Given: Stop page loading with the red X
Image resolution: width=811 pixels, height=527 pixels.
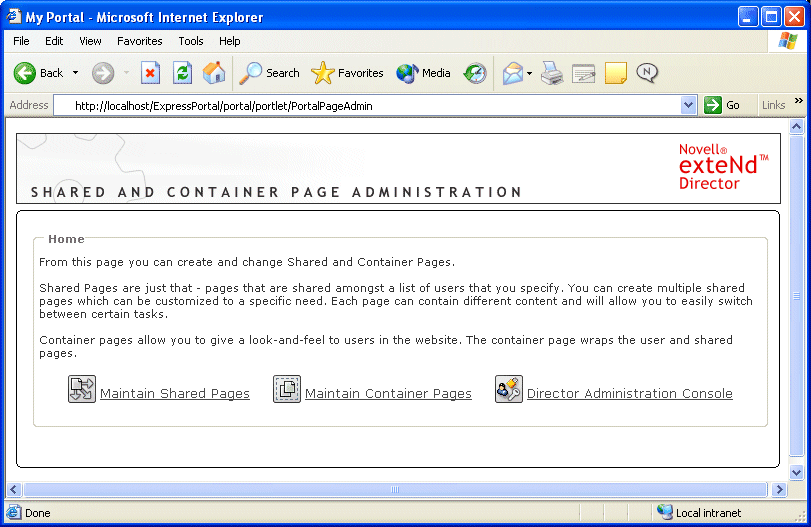Looking at the screenshot, I should coord(150,73).
